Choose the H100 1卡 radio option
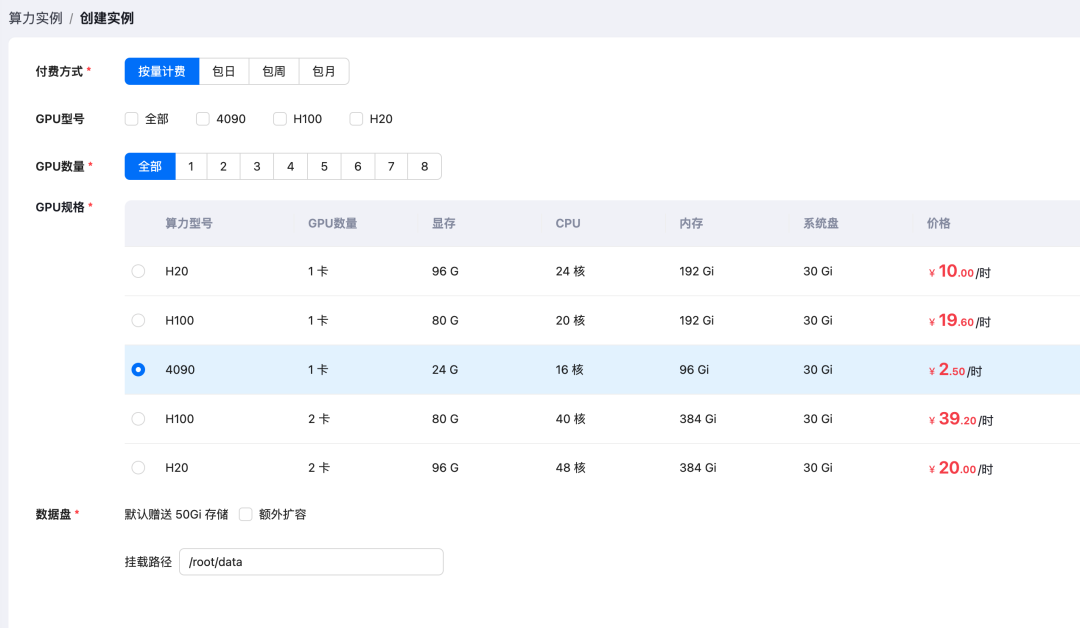1080x628 pixels. 138,320
